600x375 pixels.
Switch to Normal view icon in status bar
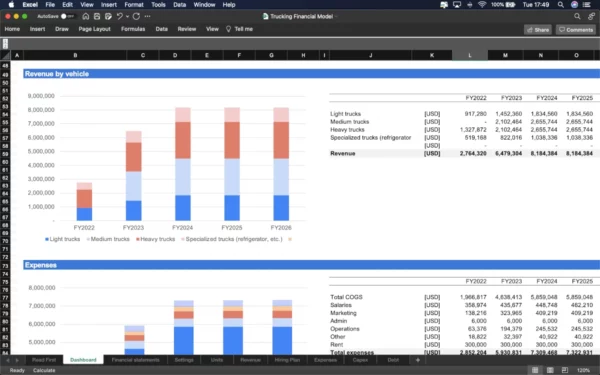(535, 370)
